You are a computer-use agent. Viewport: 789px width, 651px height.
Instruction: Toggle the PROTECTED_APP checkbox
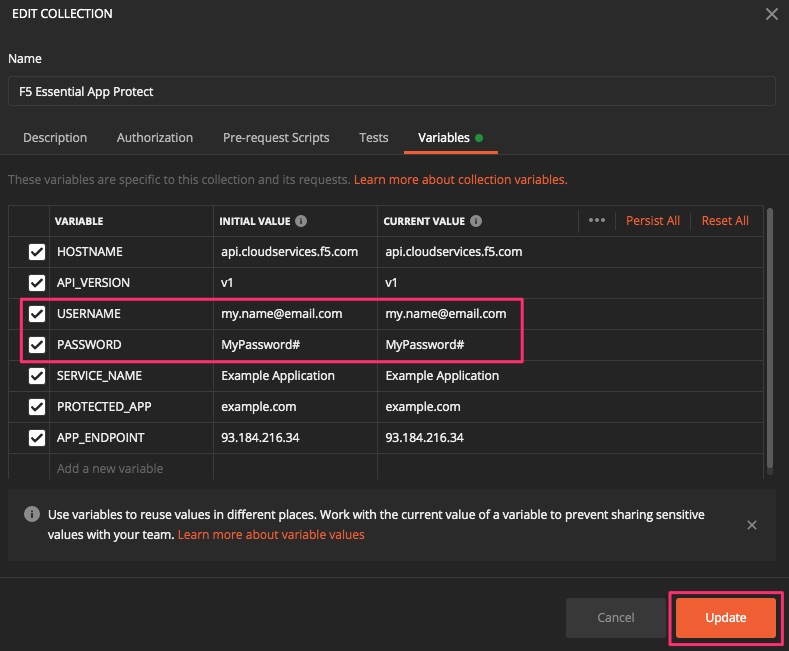(37, 406)
